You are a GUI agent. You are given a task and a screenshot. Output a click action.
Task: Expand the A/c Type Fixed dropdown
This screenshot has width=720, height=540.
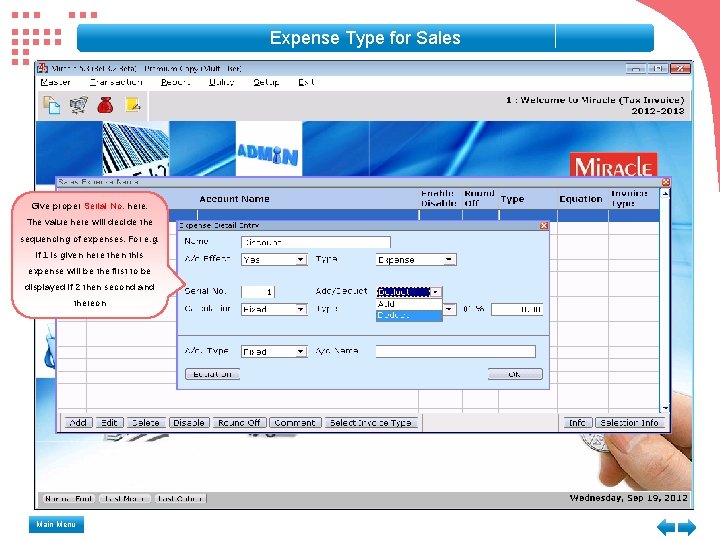point(300,352)
